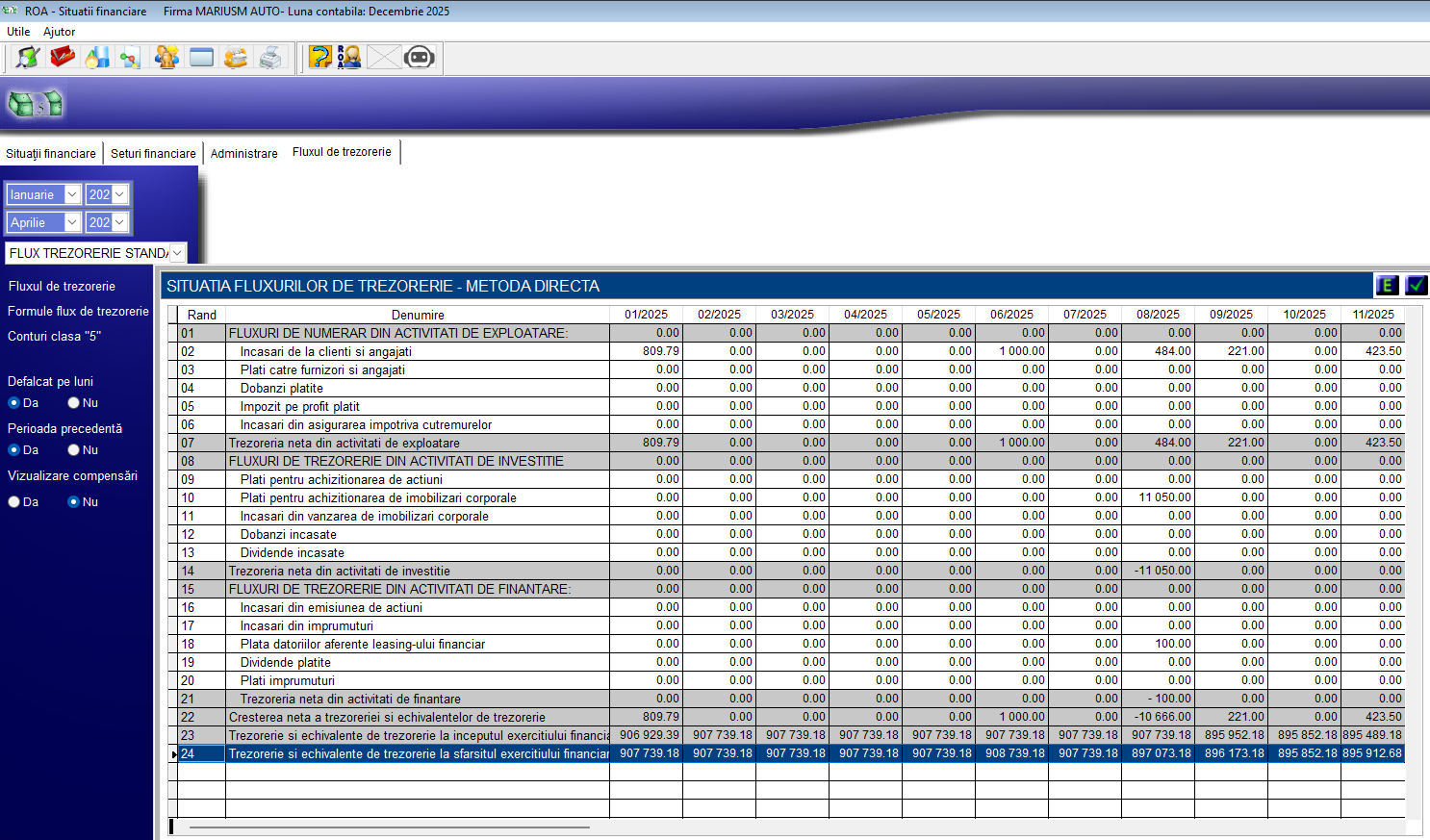
Task: Open the Ianuarie start month dropdown
Action: 71,194
